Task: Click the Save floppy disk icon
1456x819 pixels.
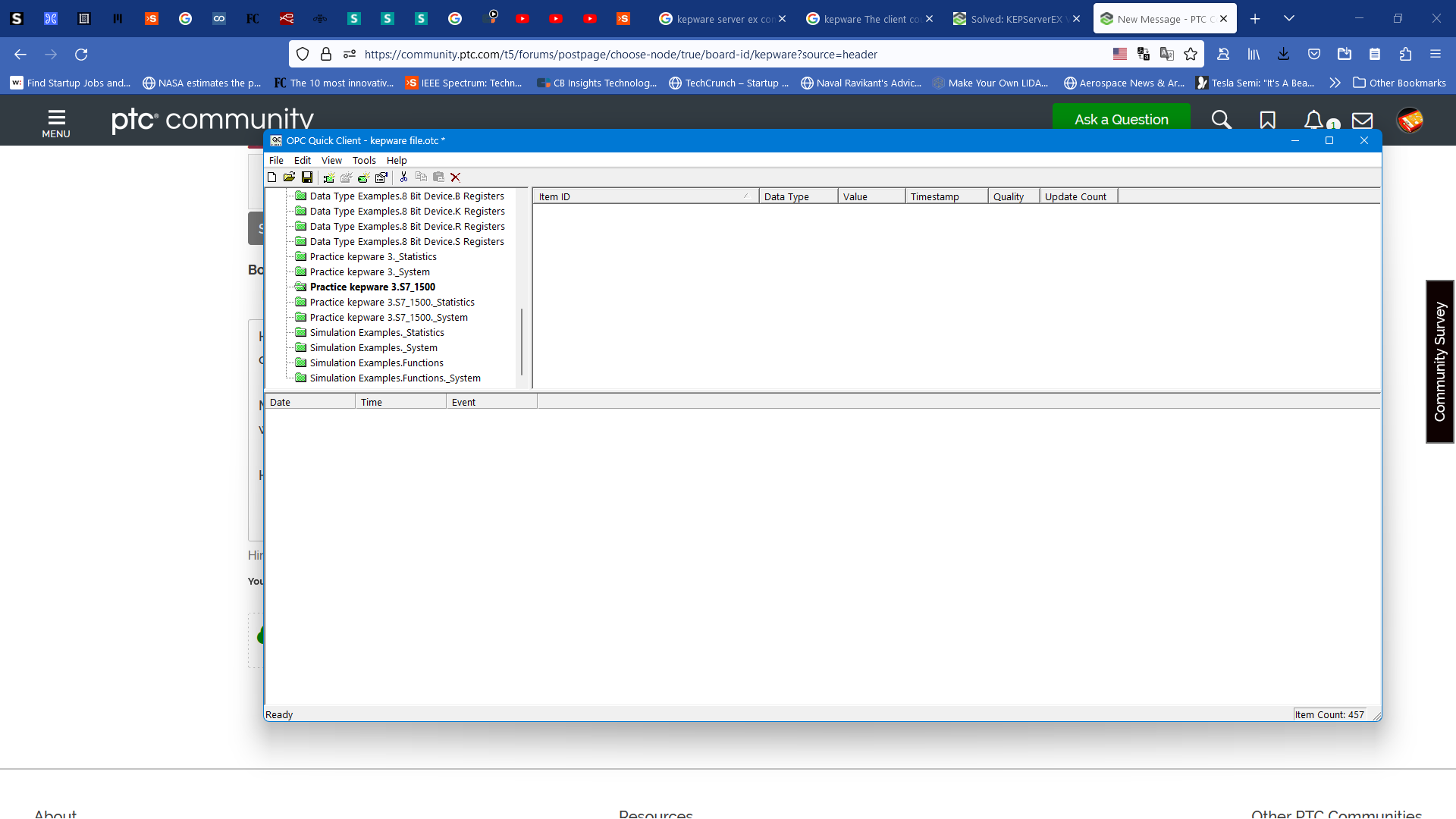Action: tap(307, 177)
